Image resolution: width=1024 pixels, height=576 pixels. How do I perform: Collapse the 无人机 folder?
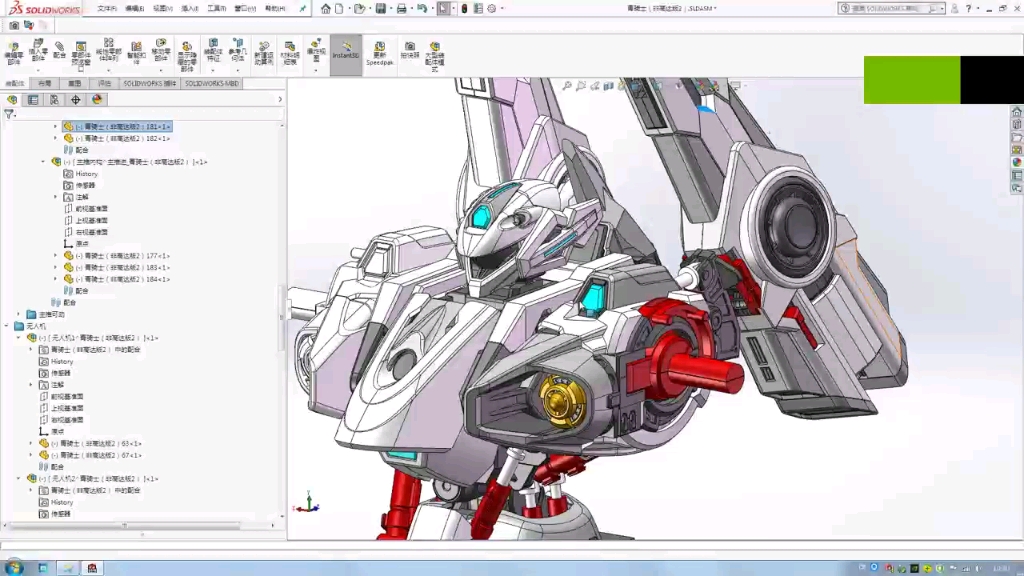click(7, 327)
